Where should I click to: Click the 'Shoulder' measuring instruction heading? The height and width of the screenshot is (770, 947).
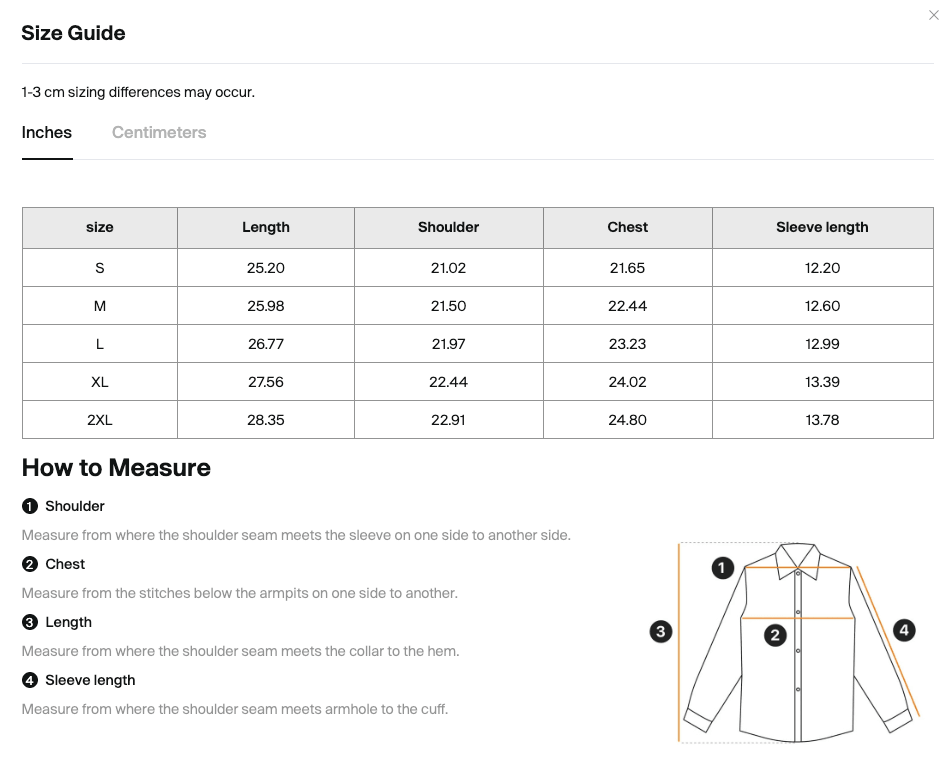tap(75, 506)
